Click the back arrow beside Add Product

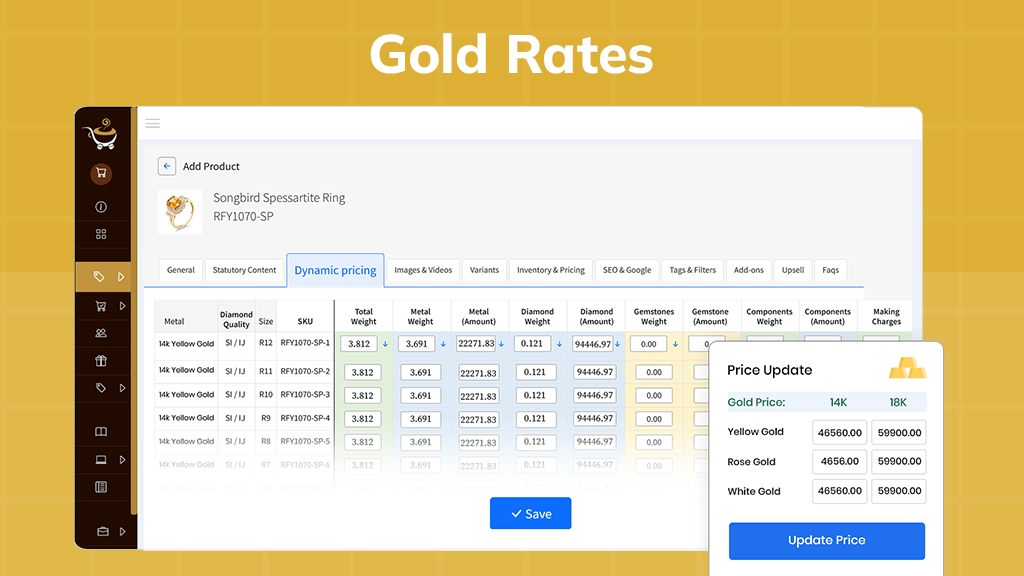167,166
